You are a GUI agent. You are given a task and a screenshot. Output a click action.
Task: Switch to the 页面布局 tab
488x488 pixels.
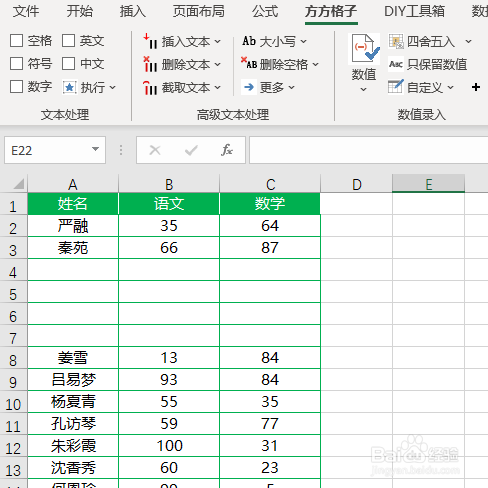coord(199,11)
